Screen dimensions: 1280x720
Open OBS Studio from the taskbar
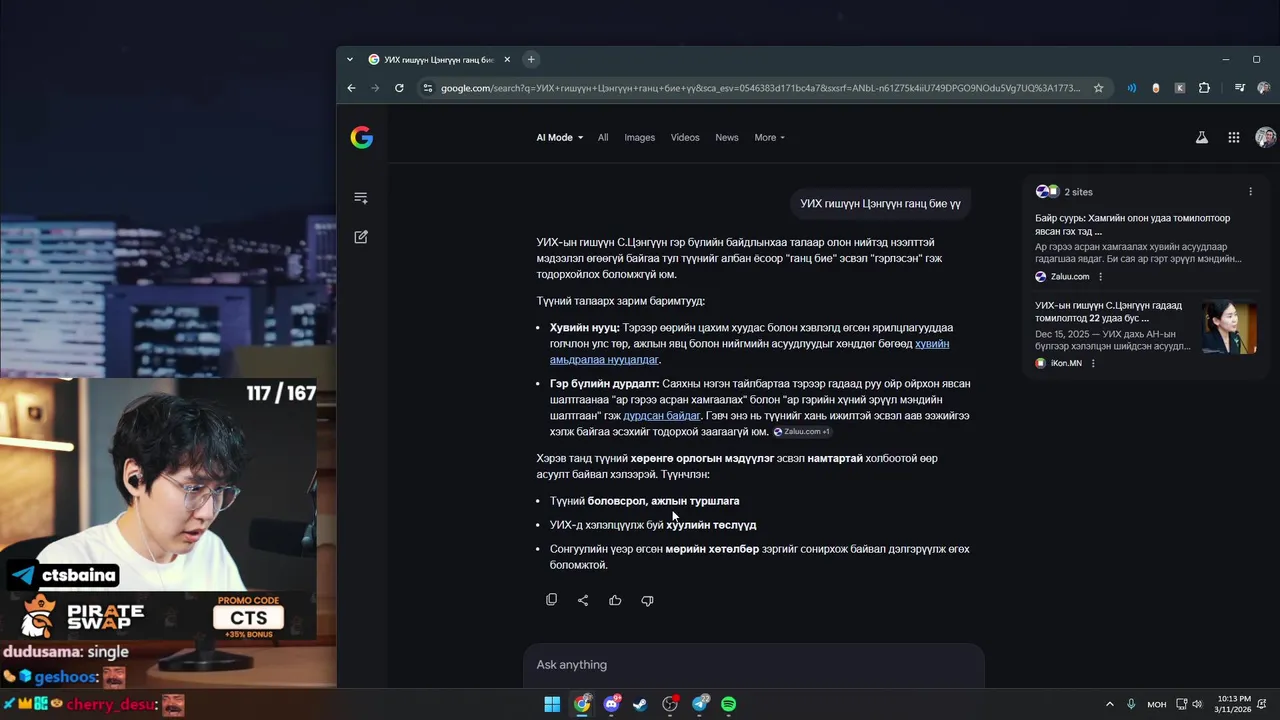pyautogui.click(x=670, y=704)
